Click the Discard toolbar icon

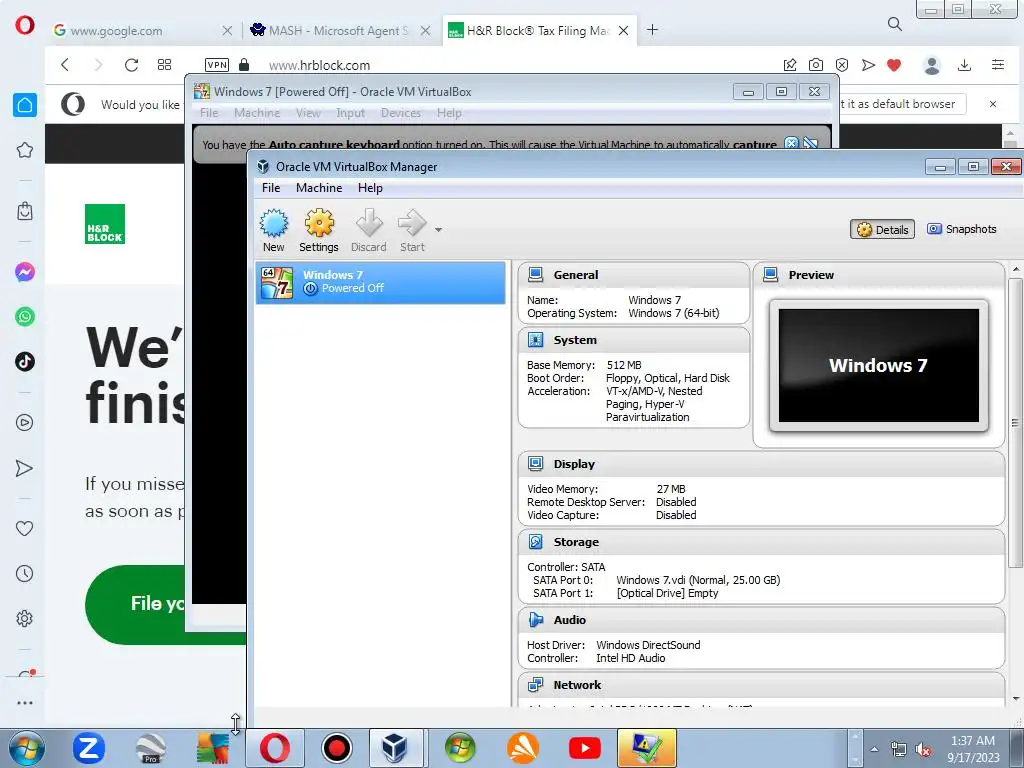click(x=369, y=231)
